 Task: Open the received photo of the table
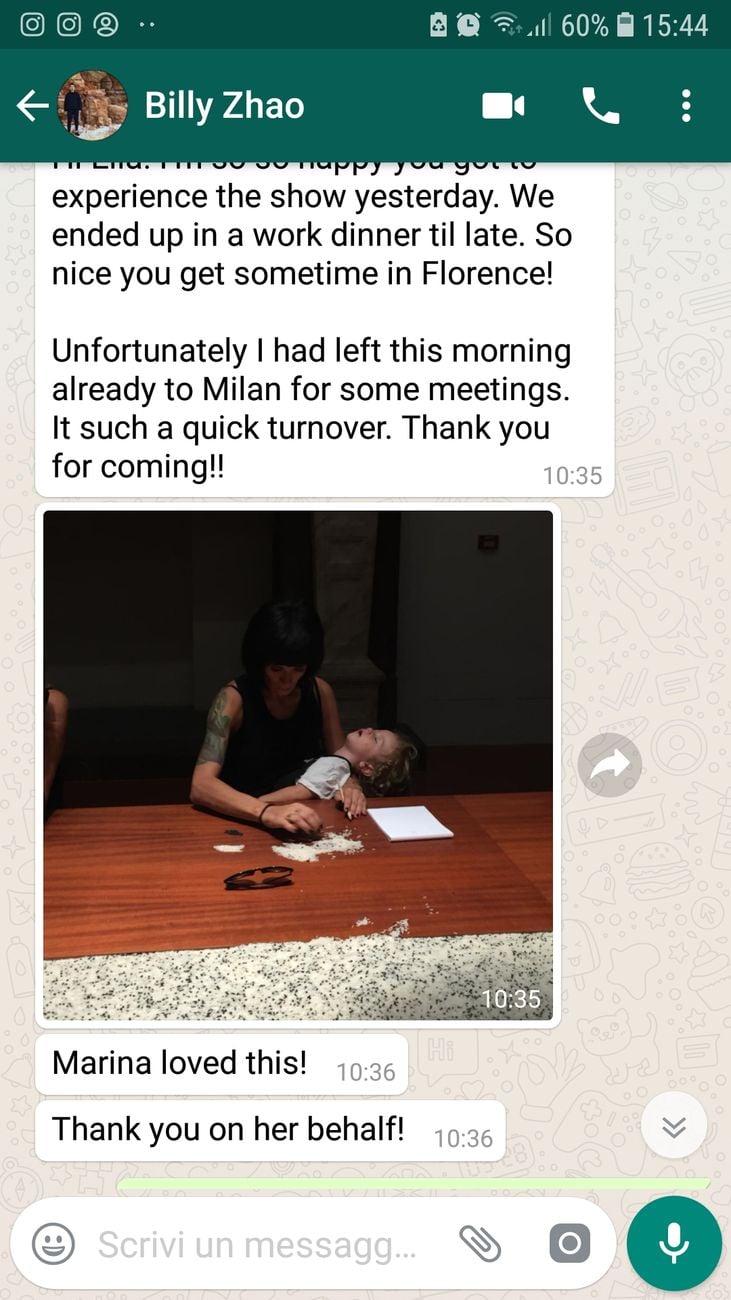pos(298,765)
